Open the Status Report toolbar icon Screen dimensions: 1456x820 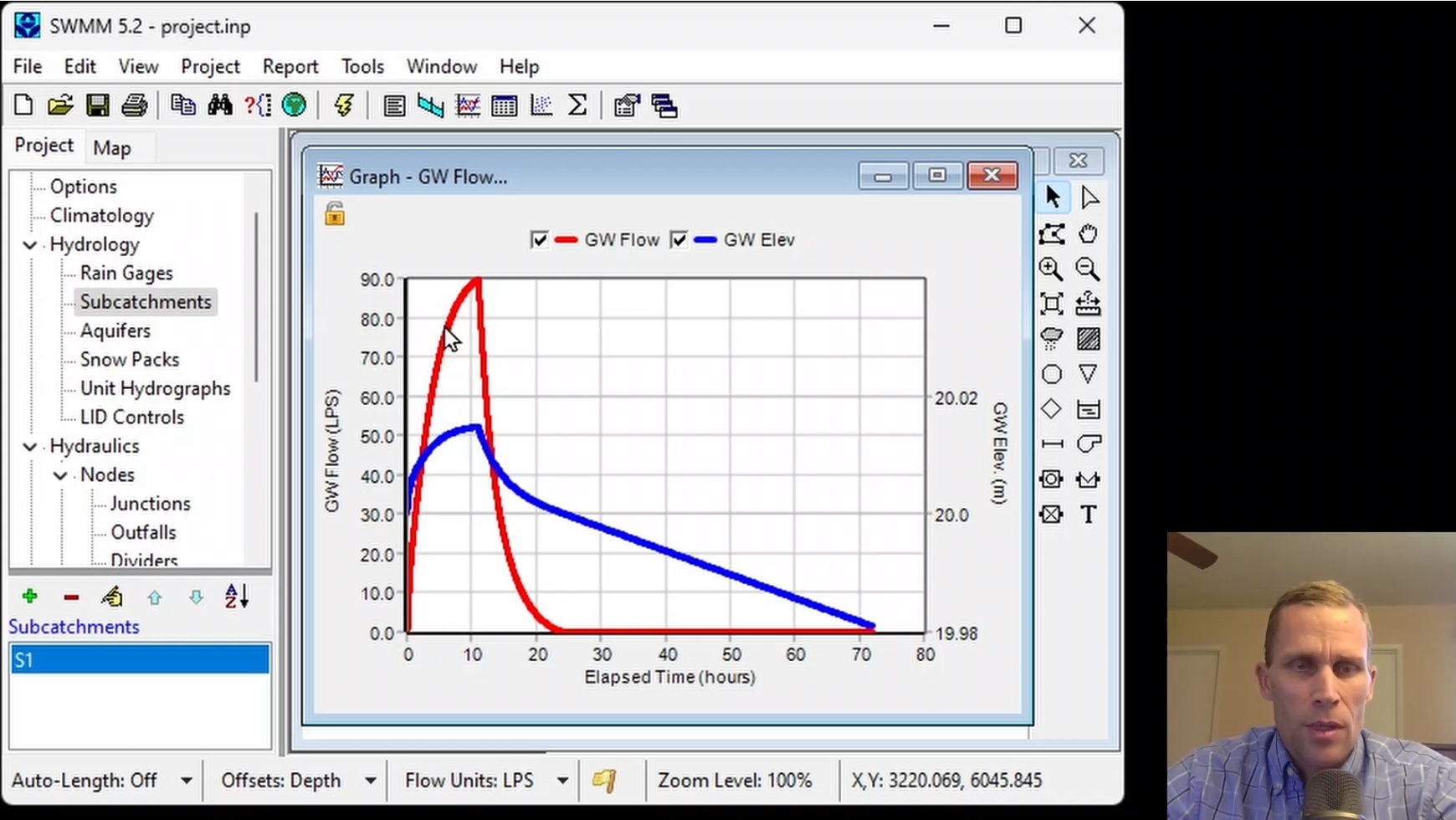click(394, 105)
